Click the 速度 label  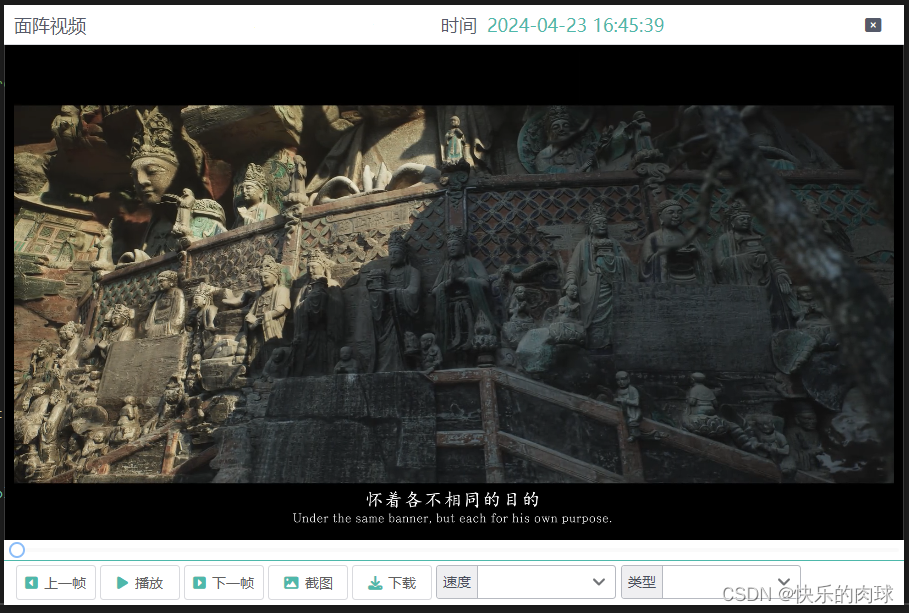coord(457,582)
